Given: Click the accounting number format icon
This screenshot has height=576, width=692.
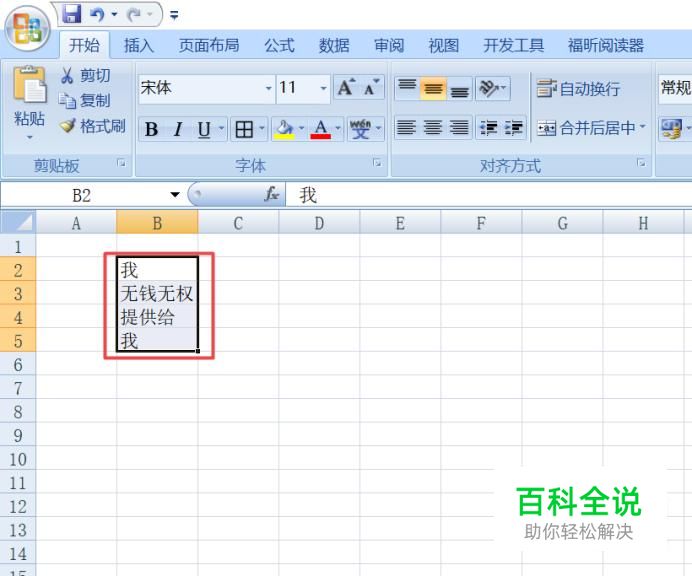Looking at the screenshot, I should click(x=671, y=129).
